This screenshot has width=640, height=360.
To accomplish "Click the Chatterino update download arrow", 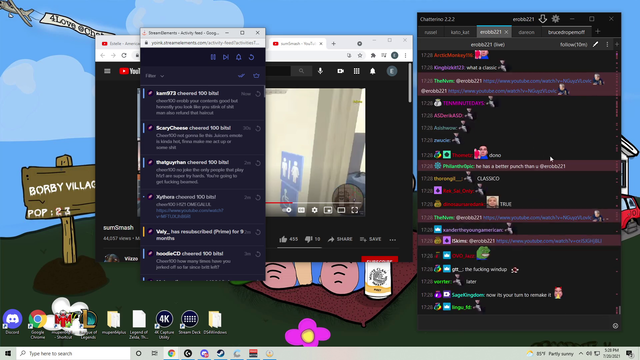I will tap(542, 19).
